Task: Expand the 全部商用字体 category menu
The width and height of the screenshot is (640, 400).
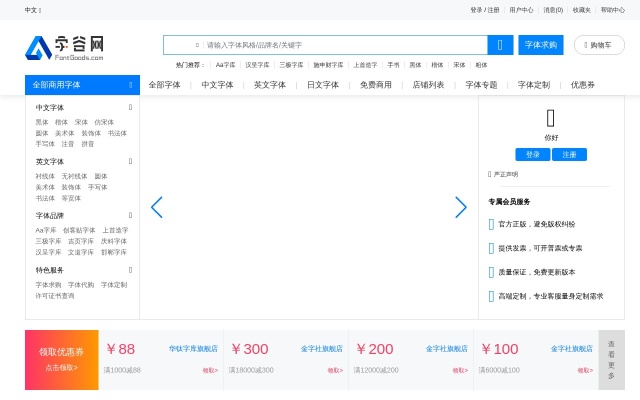Action: [x=82, y=85]
